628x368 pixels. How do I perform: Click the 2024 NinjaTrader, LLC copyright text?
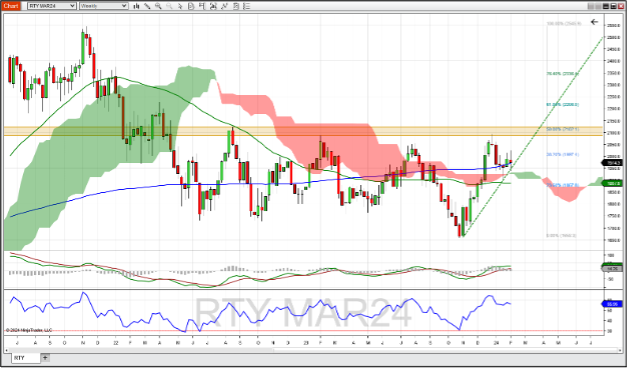click(x=29, y=330)
